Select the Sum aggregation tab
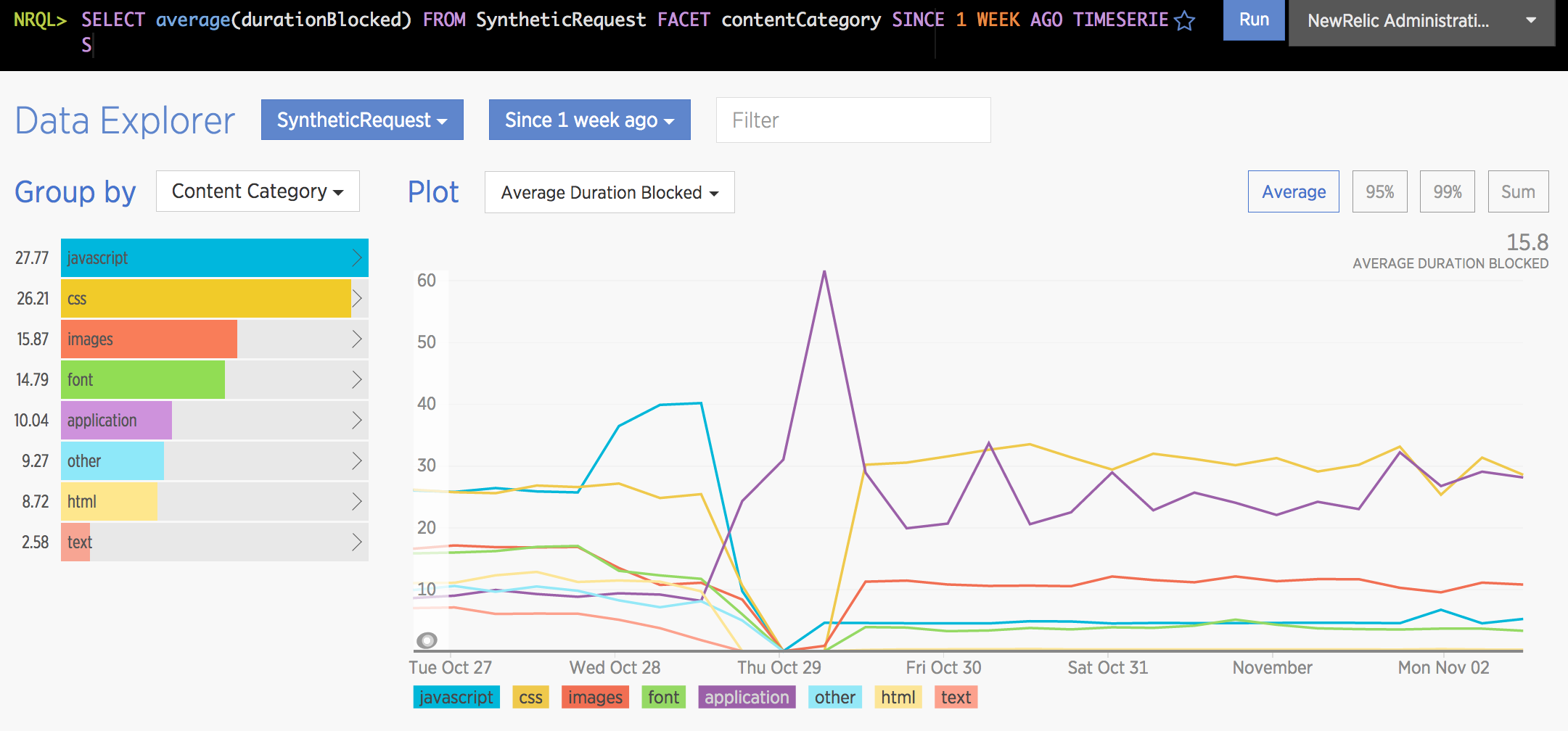Image resolution: width=1568 pixels, height=731 pixels. coord(1518,191)
